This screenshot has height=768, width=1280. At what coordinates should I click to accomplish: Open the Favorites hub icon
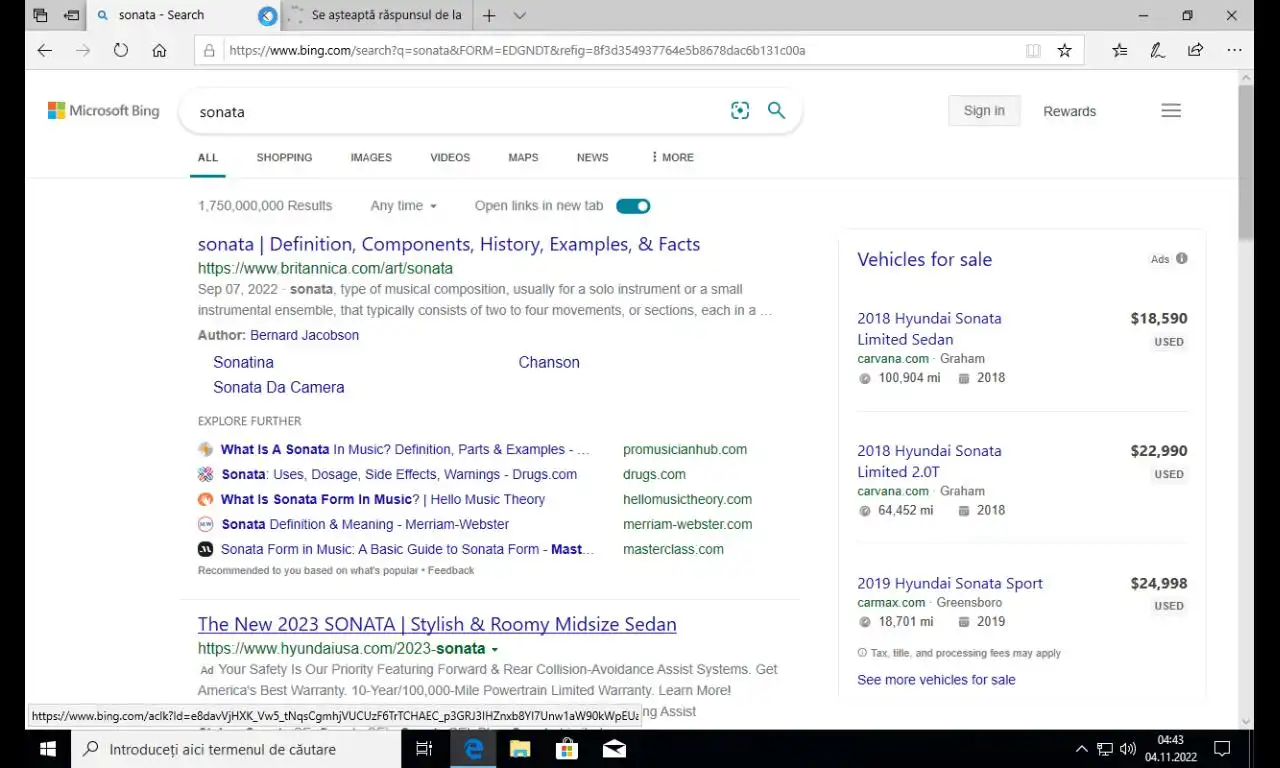click(x=1119, y=50)
